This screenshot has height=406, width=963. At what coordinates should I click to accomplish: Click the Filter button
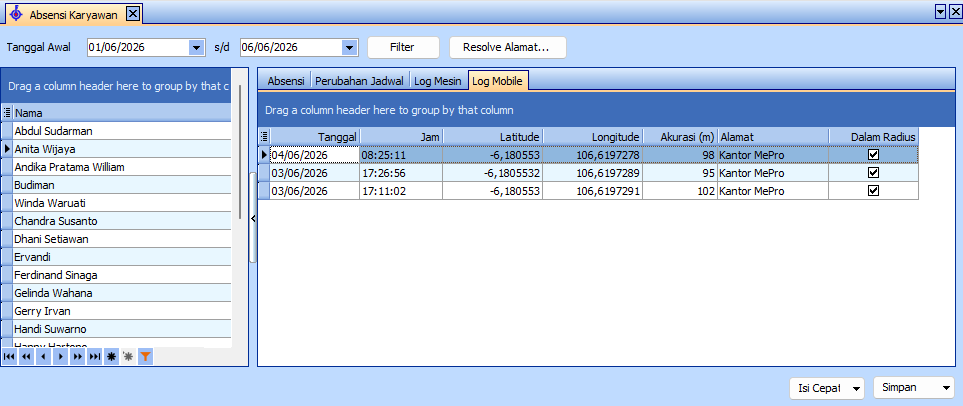click(x=403, y=47)
